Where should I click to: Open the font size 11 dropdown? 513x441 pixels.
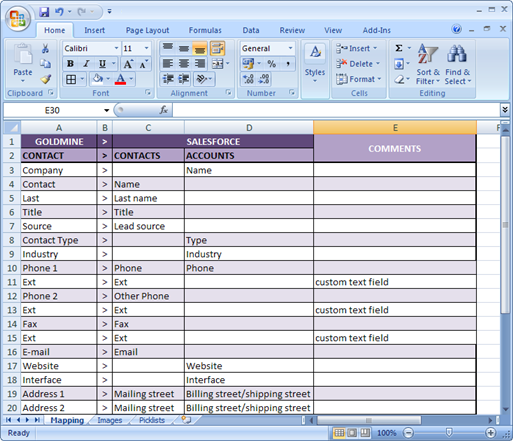(x=146, y=48)
